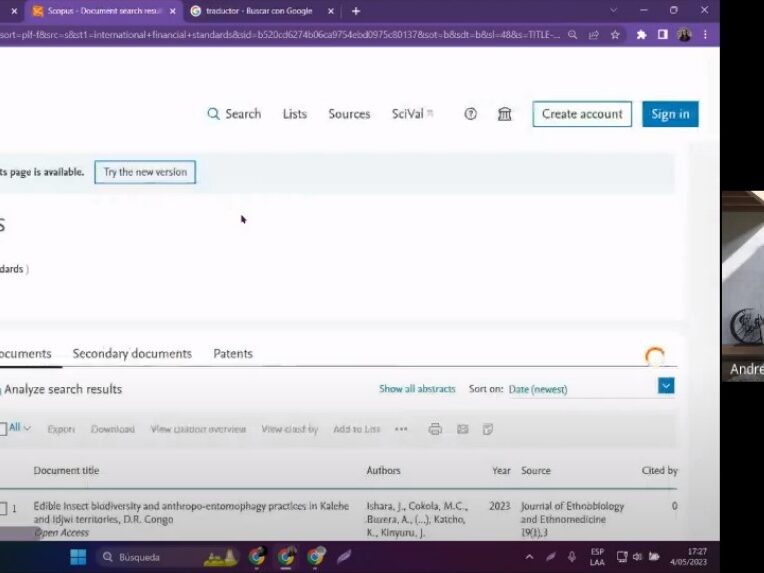Screen dimensions: 764x573
Task: Open the Sources menu item
Action: pyautogui.click(x=349, y=114)
